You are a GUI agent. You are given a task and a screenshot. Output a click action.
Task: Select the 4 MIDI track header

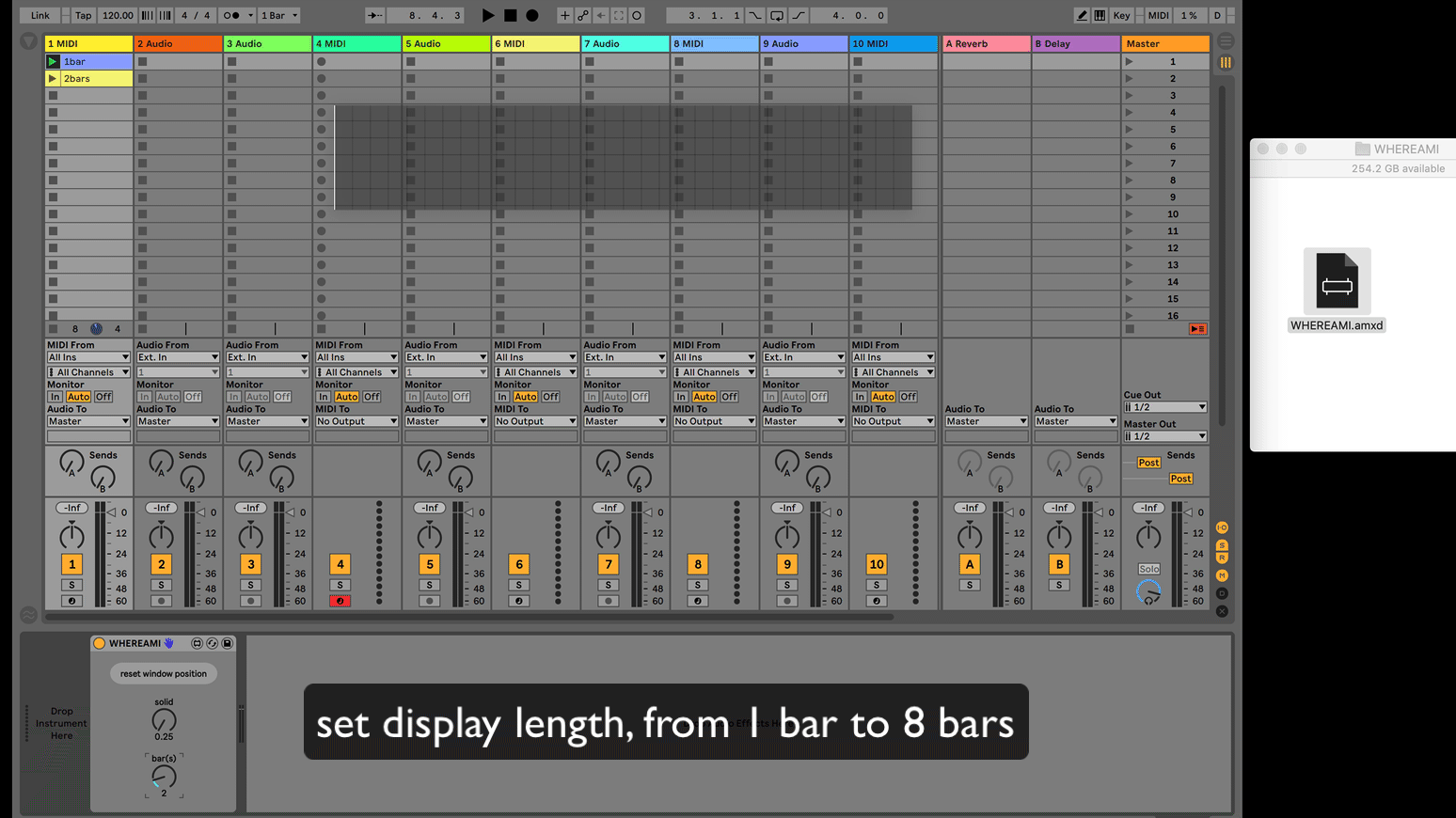coord(356,43)
